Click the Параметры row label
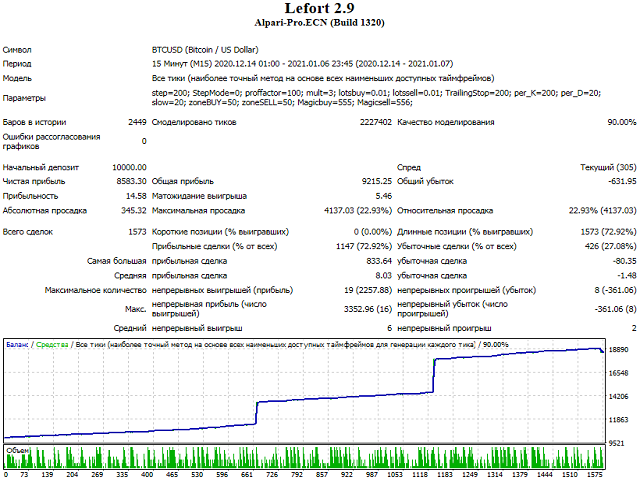Screen dimensions: 640x480 click(24, 98)
